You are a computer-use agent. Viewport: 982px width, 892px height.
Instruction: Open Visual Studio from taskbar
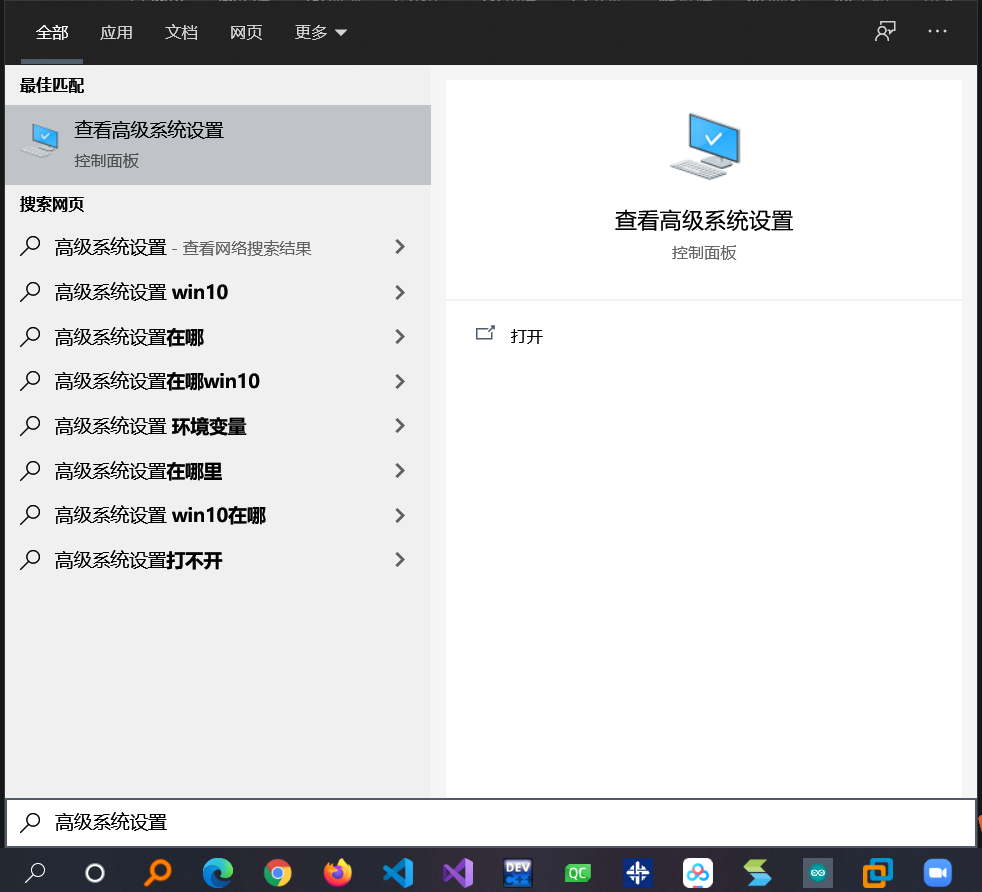coord(458,873)
